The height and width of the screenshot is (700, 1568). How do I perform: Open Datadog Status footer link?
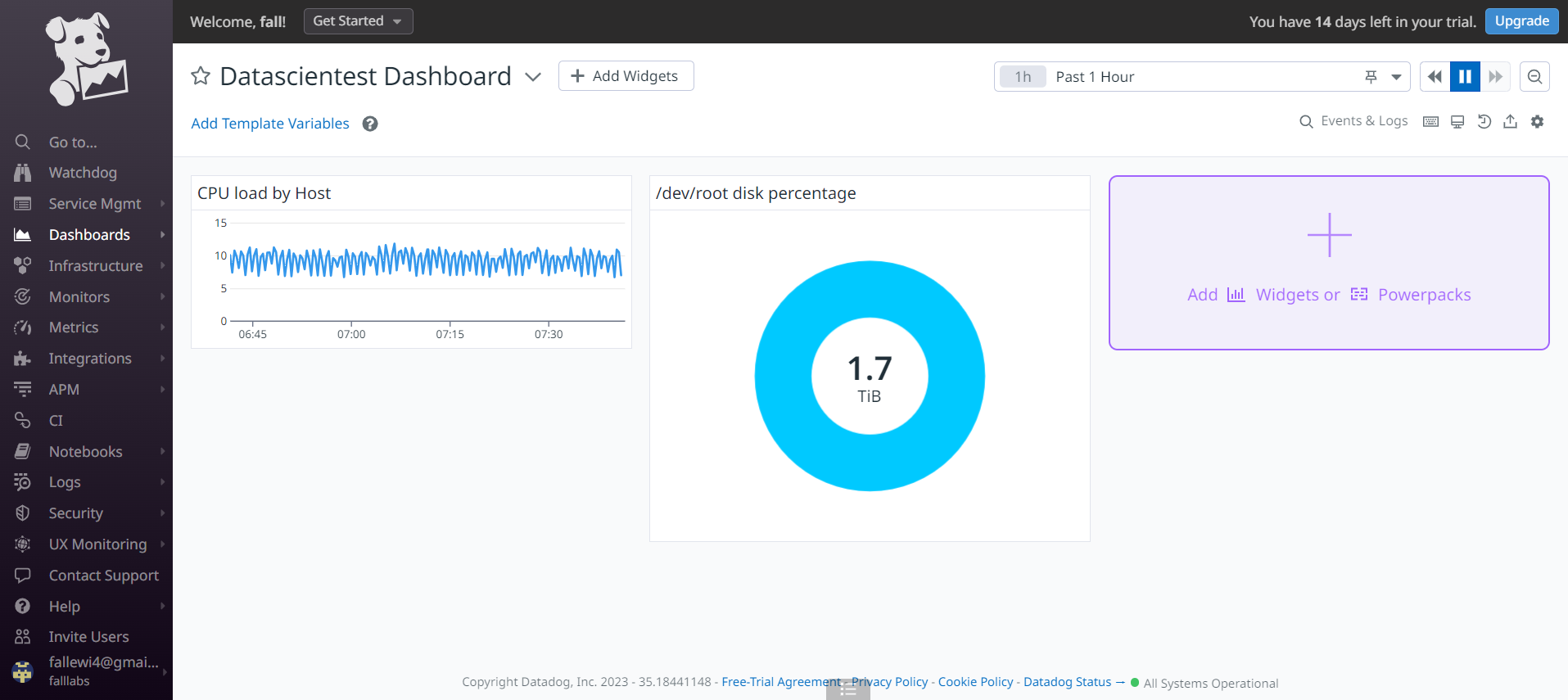click(1067, 682)
